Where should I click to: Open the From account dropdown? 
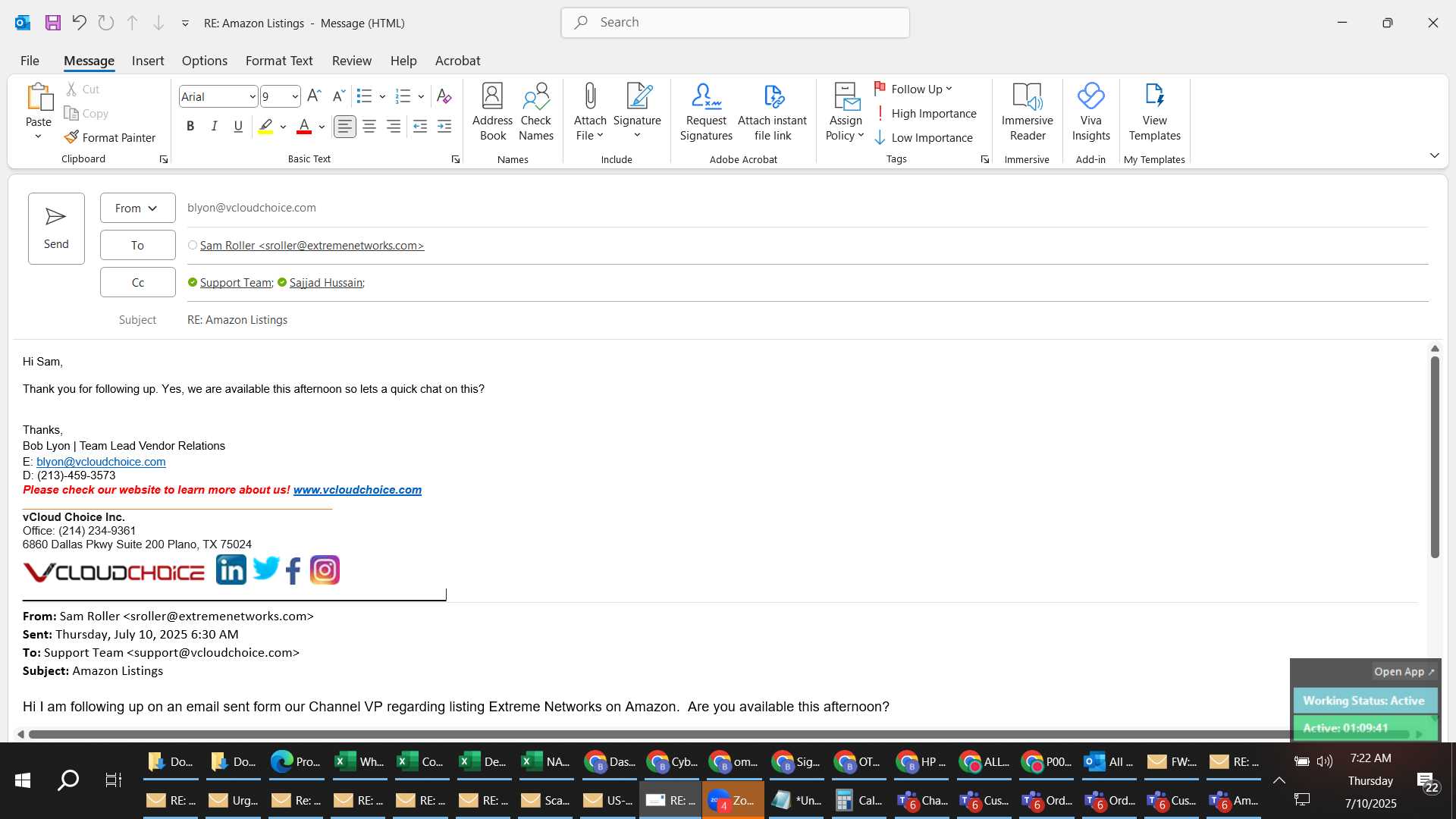pyautogui.click(x=137, y=208)
